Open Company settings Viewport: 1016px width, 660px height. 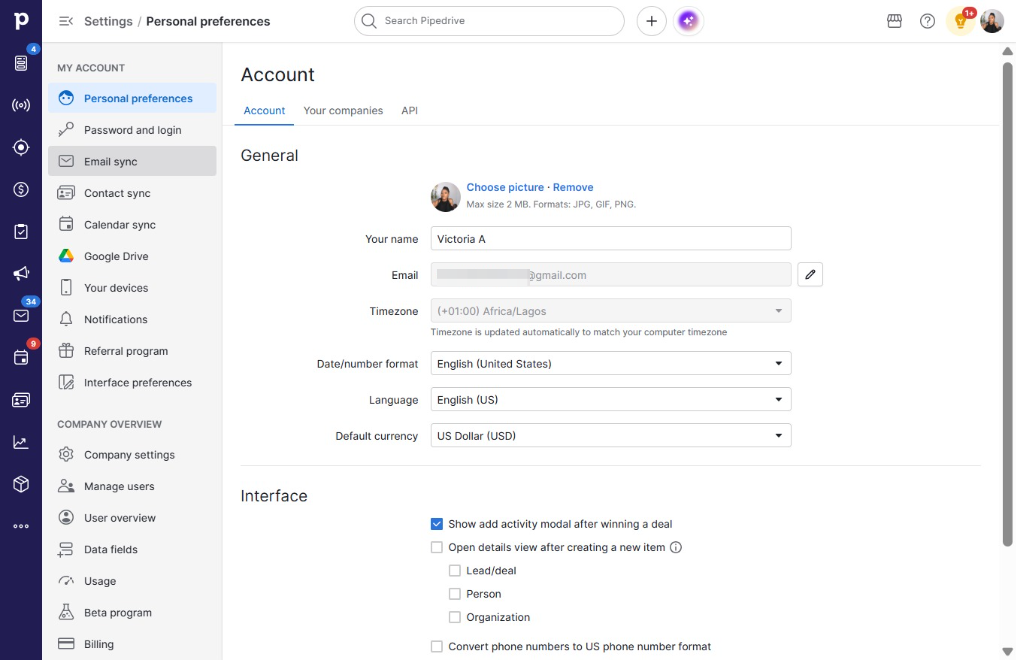click(132, 455)
